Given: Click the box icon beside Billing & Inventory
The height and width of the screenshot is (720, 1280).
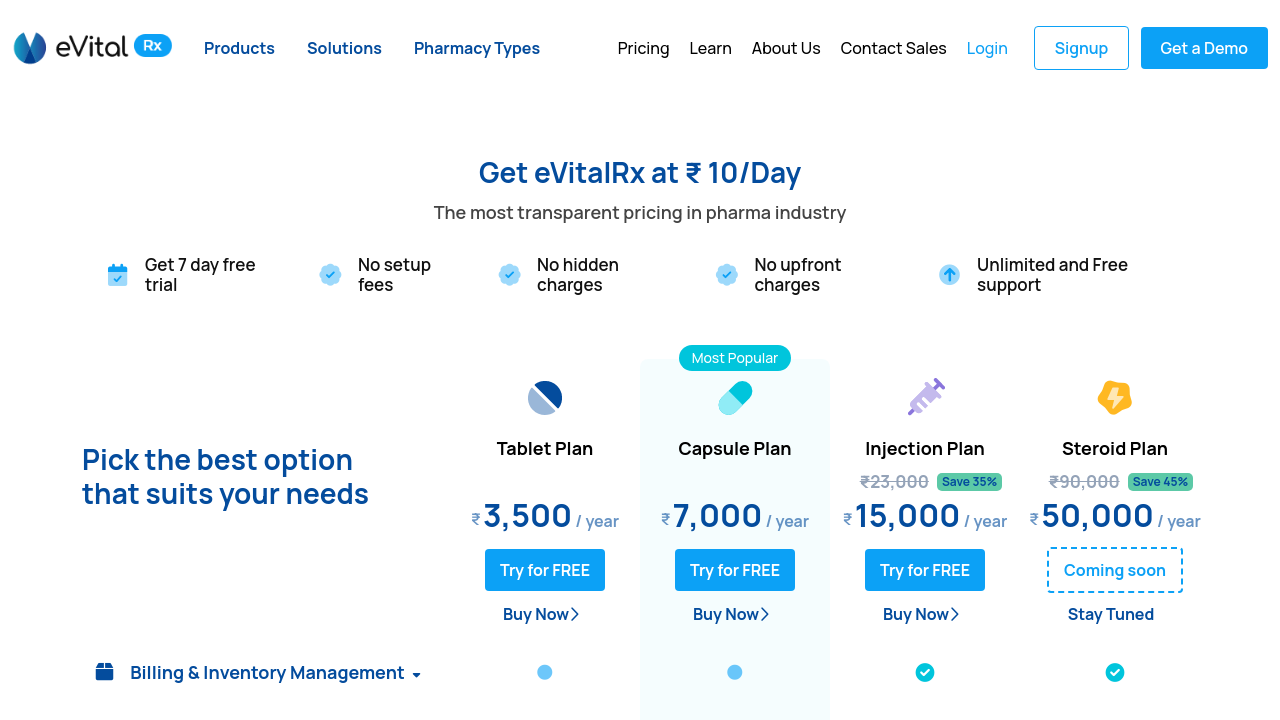Looking at the screenshot, I should [105, 672].
